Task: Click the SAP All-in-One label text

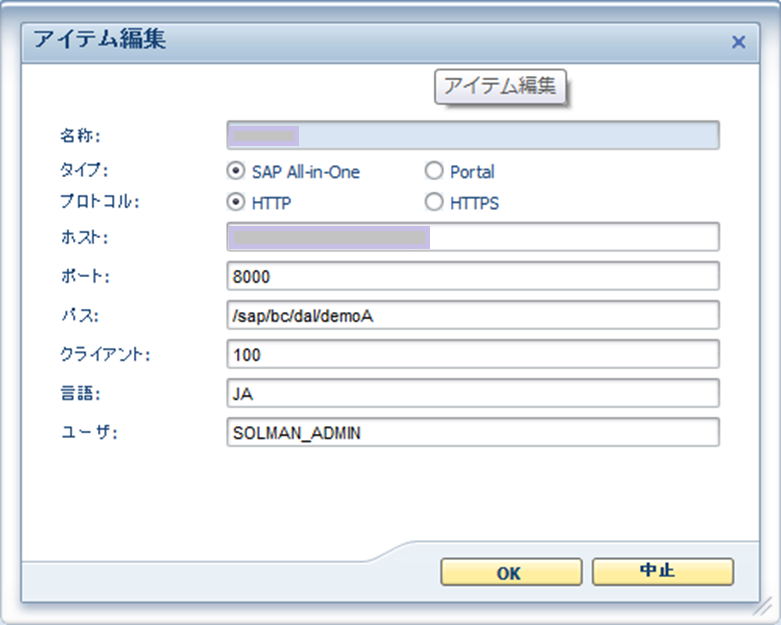Action: tap(305, 172)
